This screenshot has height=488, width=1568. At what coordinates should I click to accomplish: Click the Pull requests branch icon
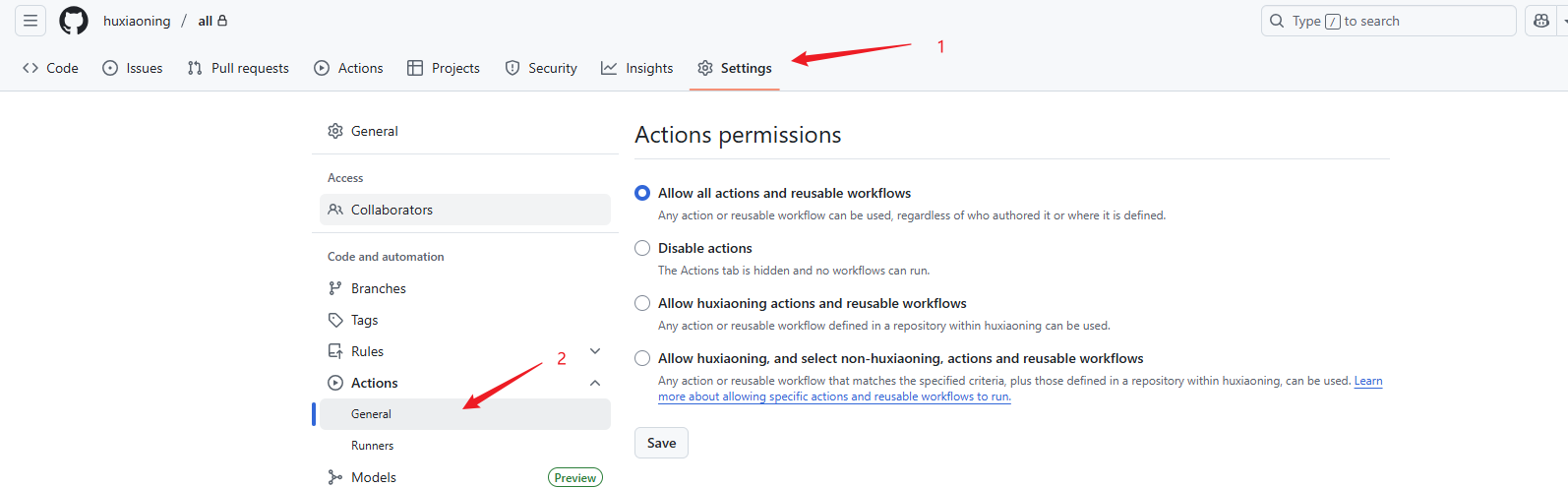point(195,68)
